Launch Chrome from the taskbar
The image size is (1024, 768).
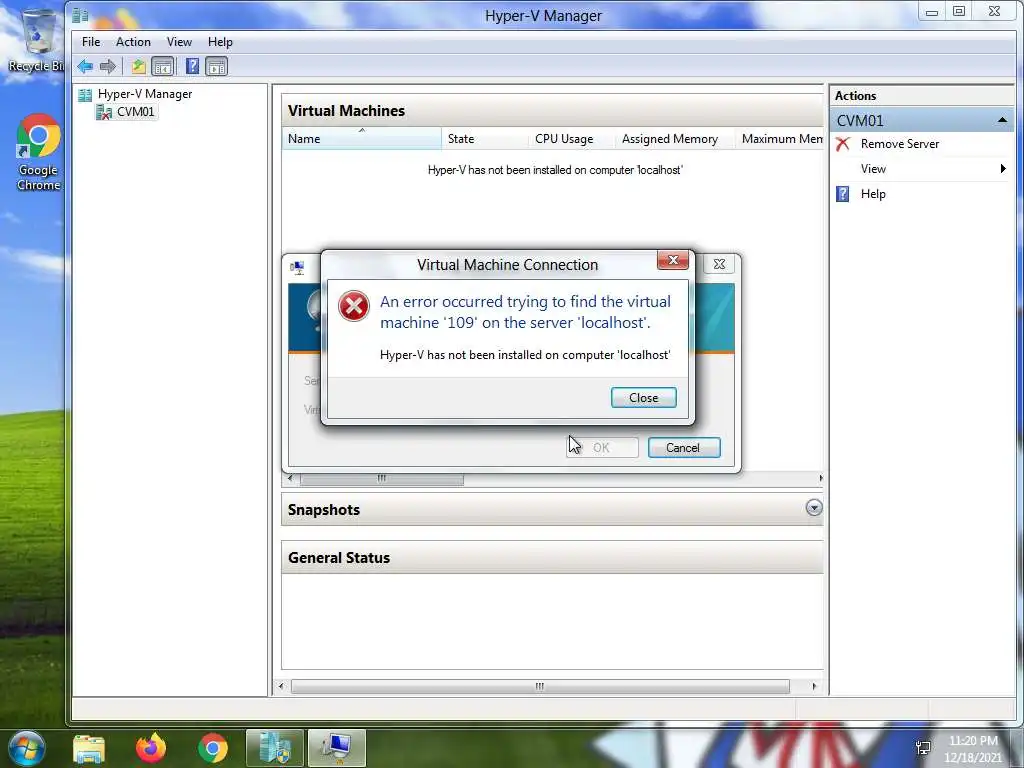point(213,748)
